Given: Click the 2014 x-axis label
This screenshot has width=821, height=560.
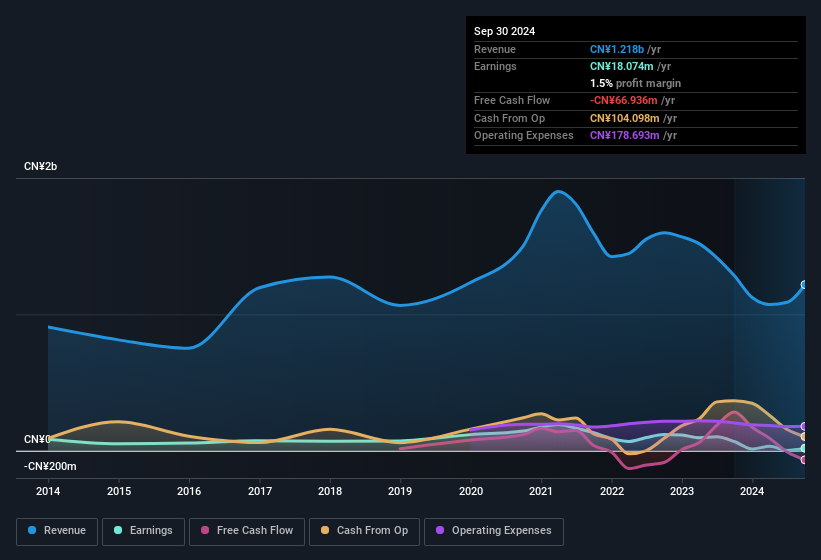Looking at the screenshot, I should (x=48, y=491).
